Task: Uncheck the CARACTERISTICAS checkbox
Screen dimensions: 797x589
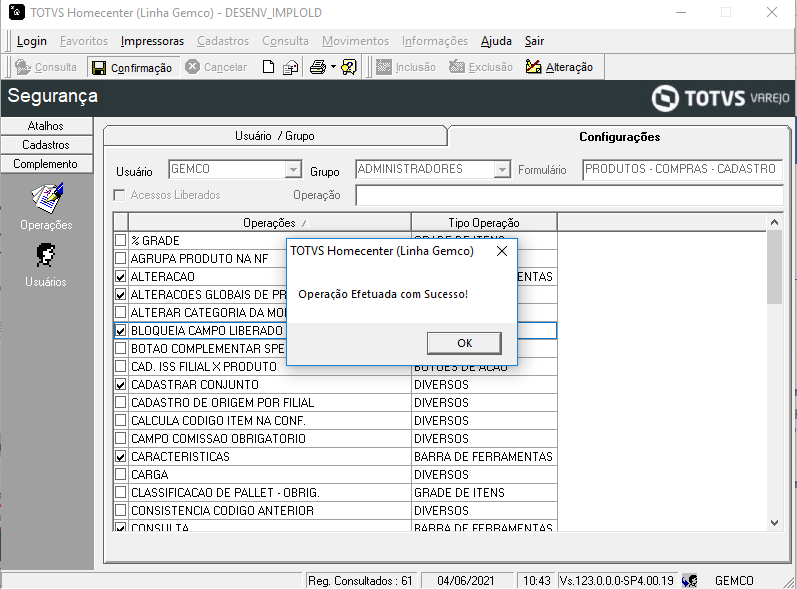Action: coord(120,456)
